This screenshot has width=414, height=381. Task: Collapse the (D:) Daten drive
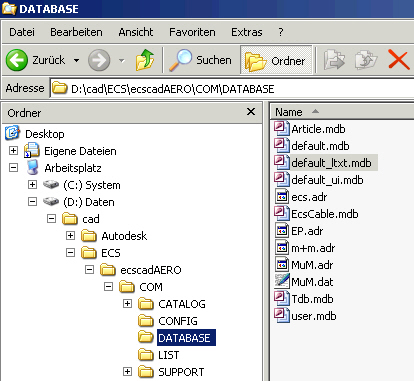(32, 201)
